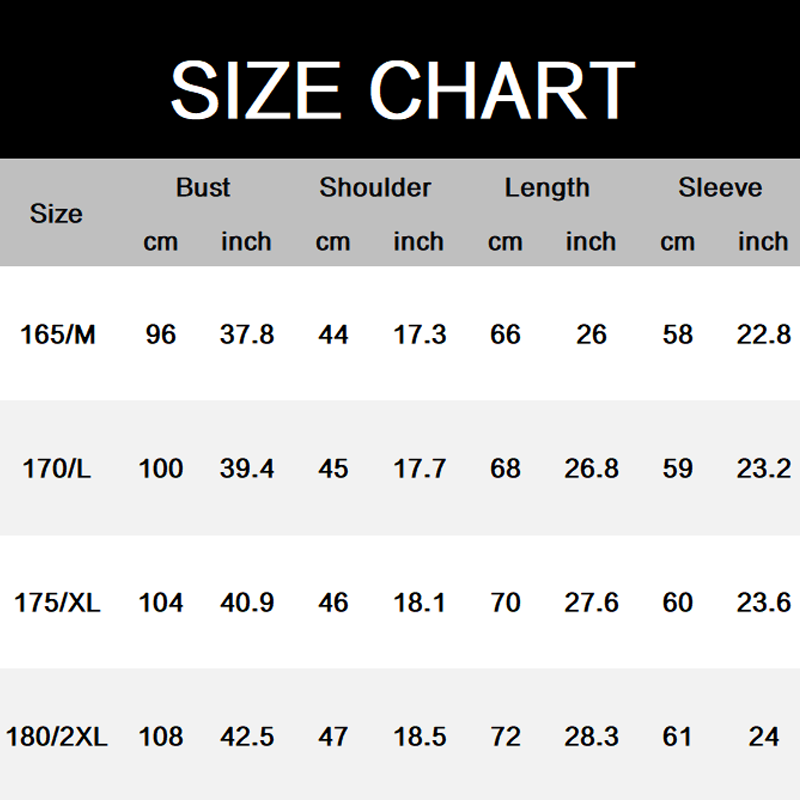
Task: Click the inch subheader under Bust
Action: pos(246,242)
